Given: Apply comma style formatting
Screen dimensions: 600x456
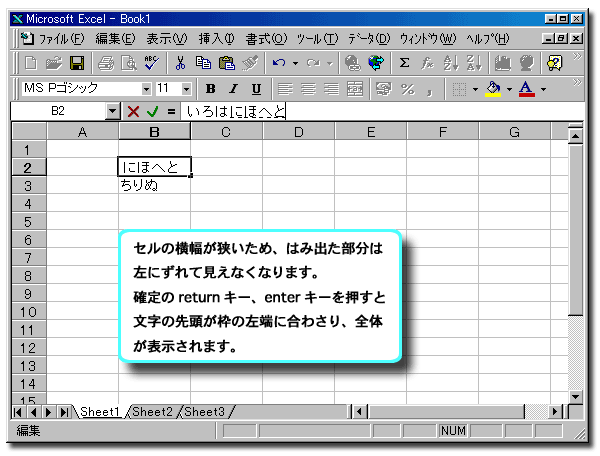Looking at the screenshot, I should 430,91.
